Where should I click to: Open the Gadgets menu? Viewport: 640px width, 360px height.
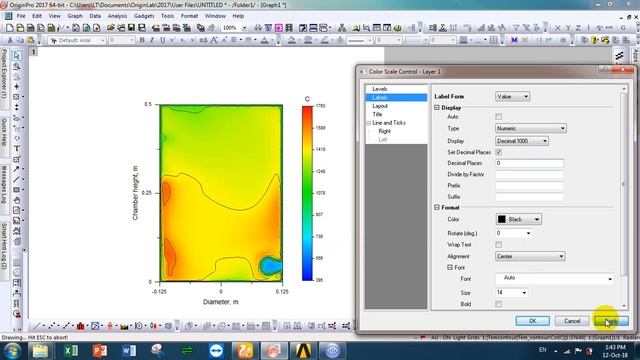click(144, 16)
